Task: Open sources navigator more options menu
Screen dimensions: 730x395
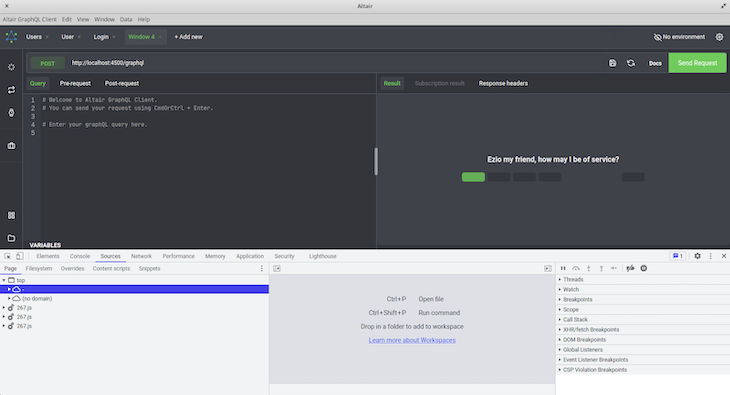Action: coord(262,269)
